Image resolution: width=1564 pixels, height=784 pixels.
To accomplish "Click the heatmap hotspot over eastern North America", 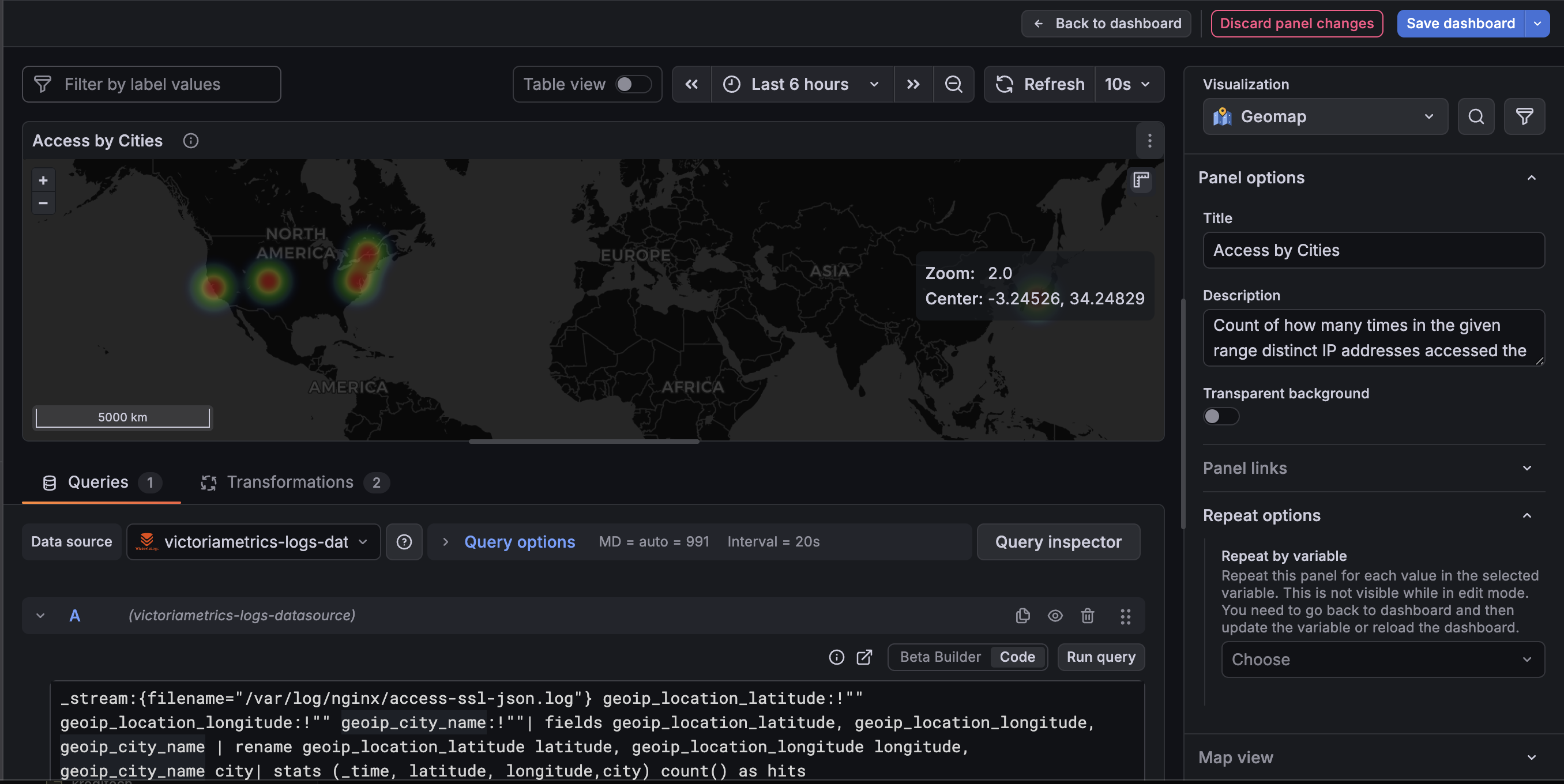I will click(363, 267).
